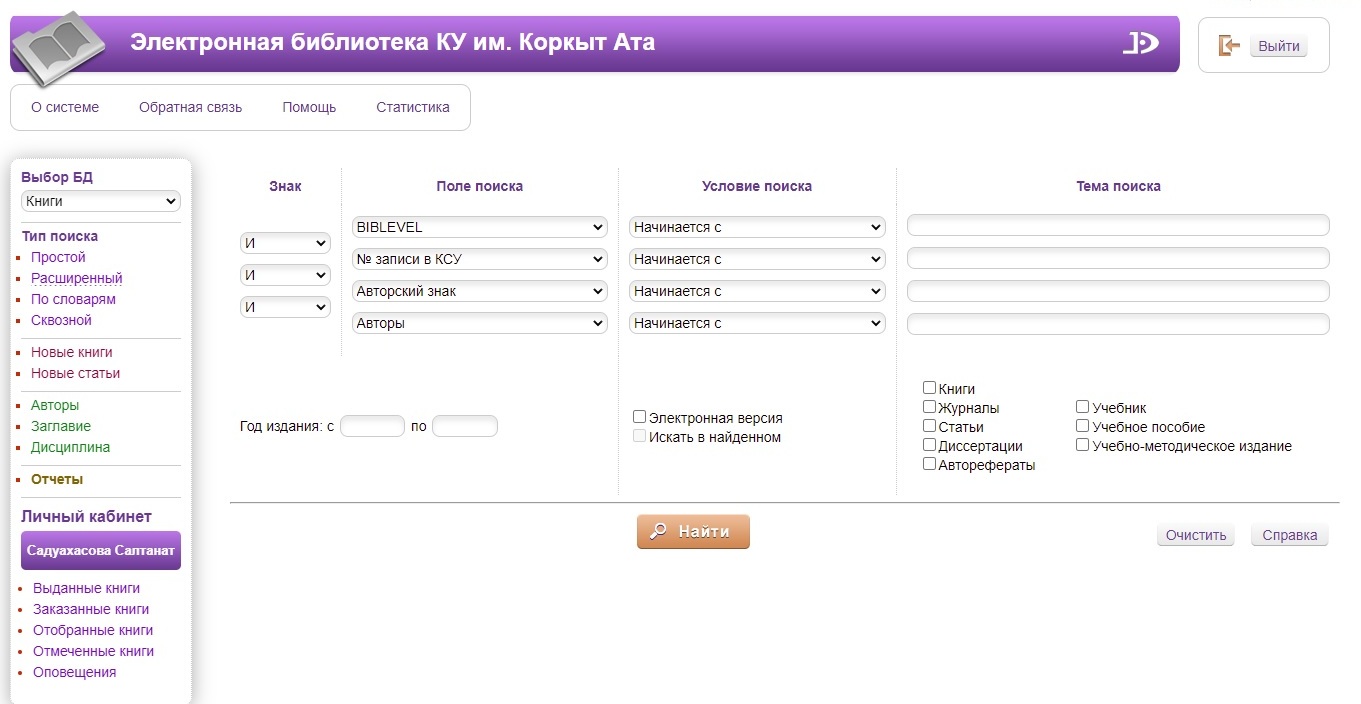
Task: Switch to Расширенный search type
Action: coord(77,278)
